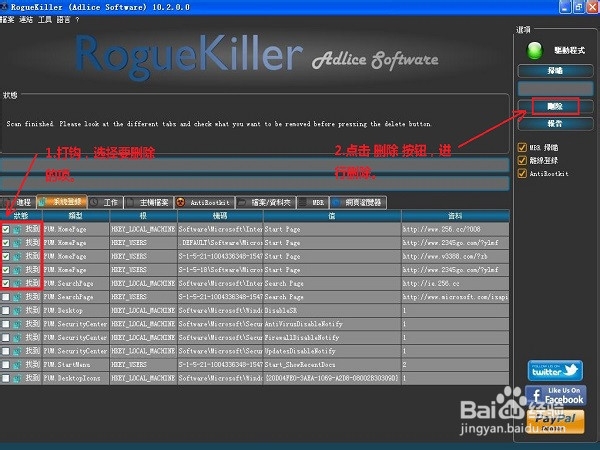Sort by the 資料 column header
Viewport: 600px width, 450px height.
455,216
